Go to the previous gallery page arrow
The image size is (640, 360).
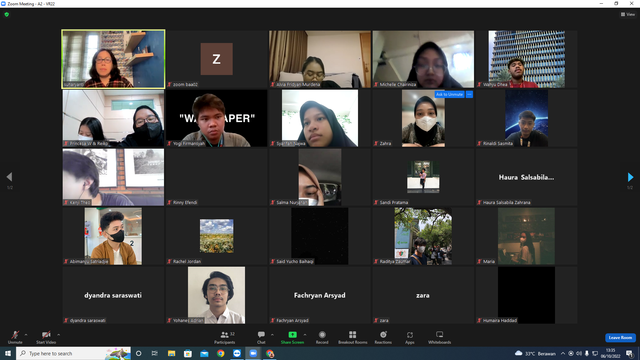point(9,177)
